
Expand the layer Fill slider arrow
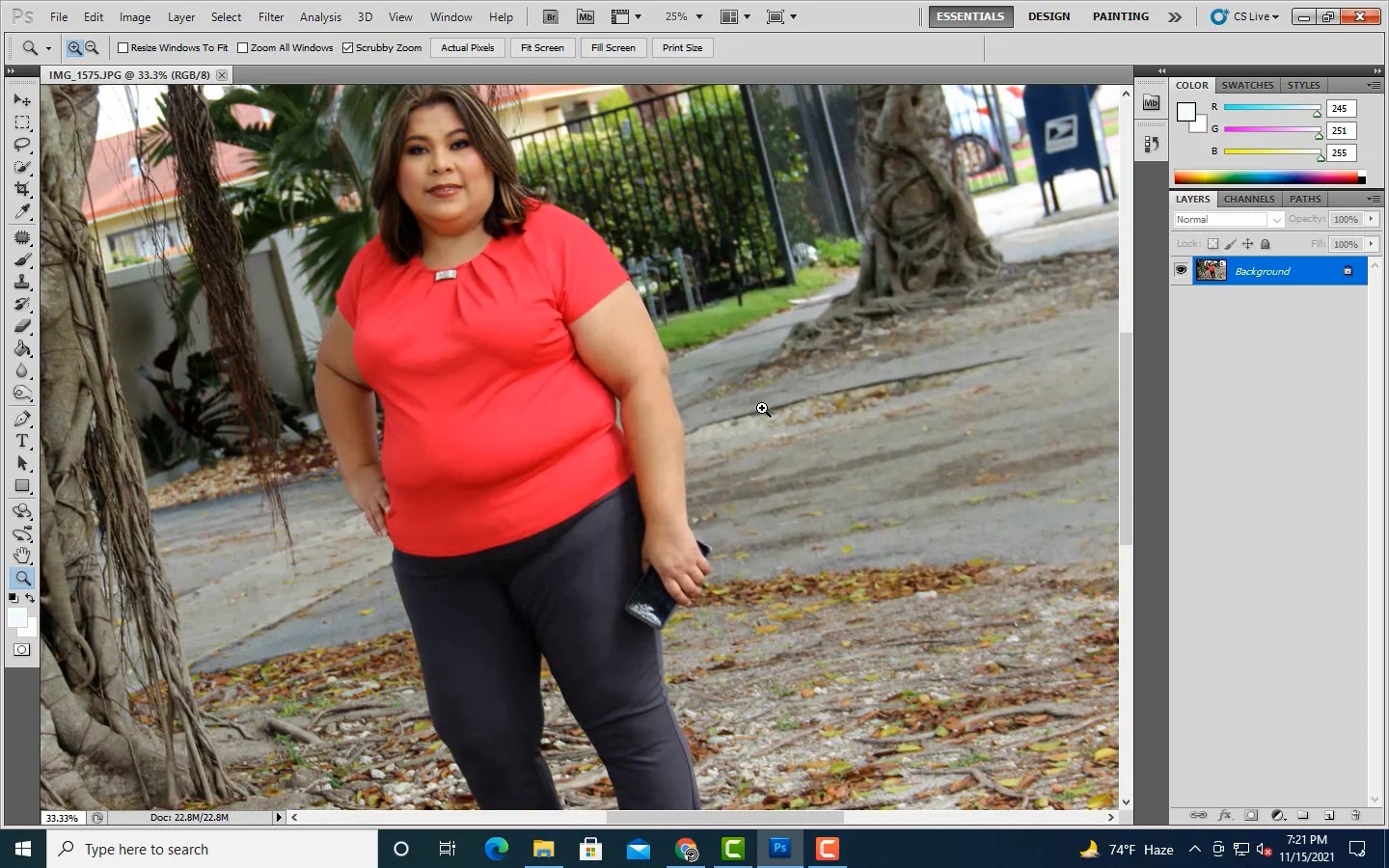click(1371, 244)
